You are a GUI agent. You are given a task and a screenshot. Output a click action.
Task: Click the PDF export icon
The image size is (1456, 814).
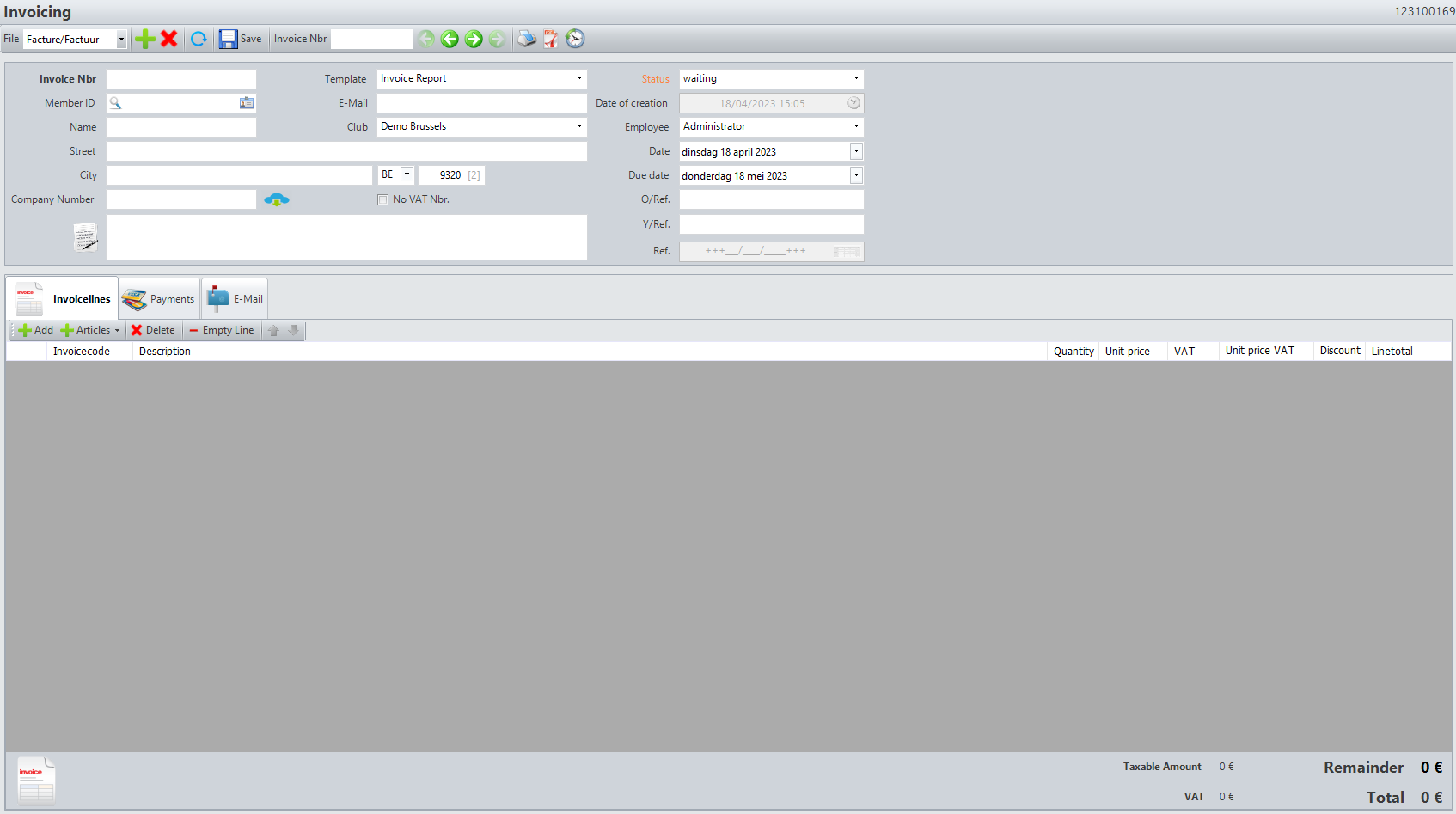(x=551, y=39)
